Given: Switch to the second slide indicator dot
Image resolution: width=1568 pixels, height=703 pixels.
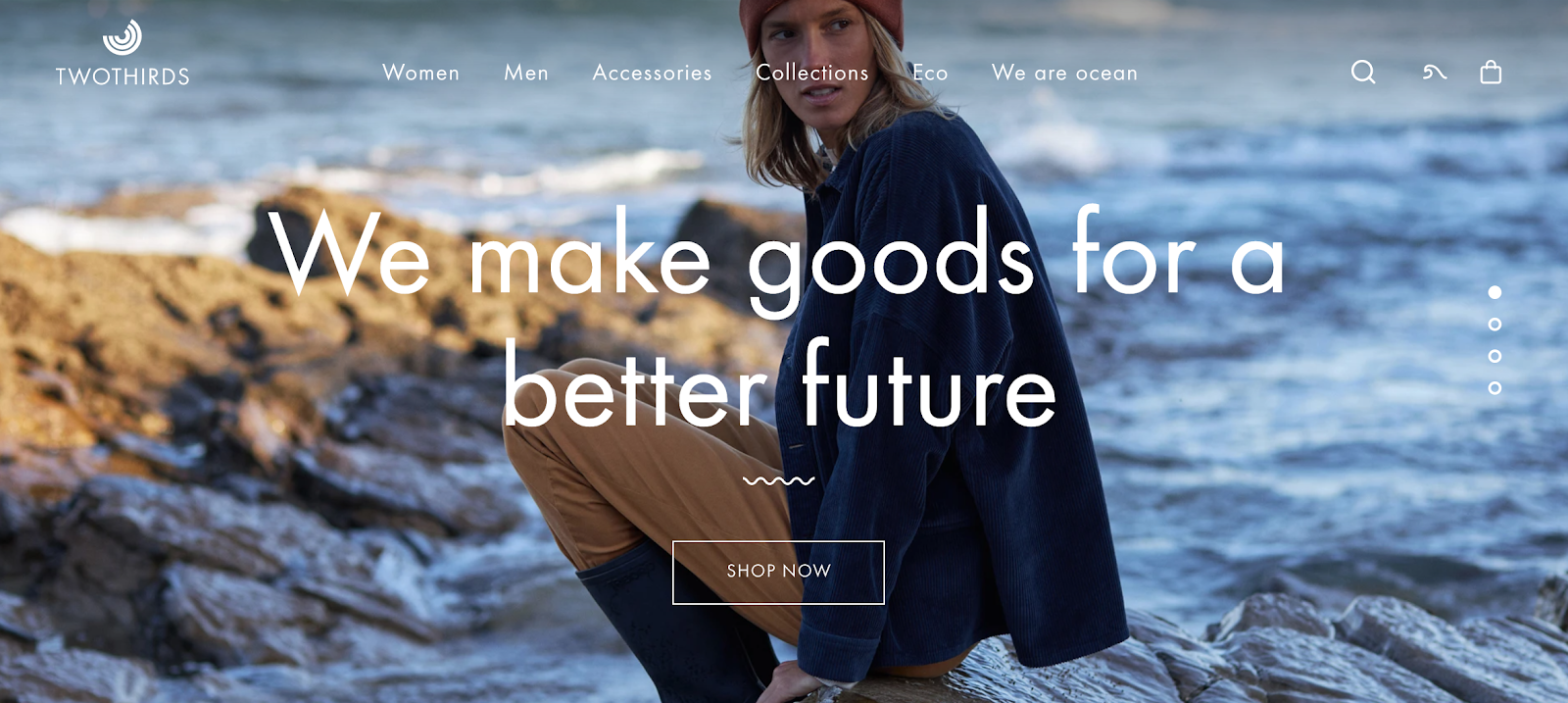Looking at the screenshot, I should (x=1494, y=324).
